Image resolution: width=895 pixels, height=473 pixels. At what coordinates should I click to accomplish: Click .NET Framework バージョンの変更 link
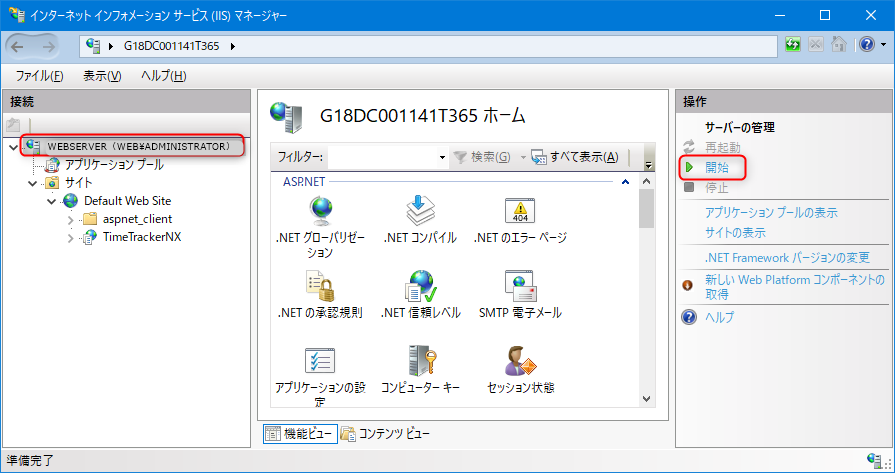point(788,258)
